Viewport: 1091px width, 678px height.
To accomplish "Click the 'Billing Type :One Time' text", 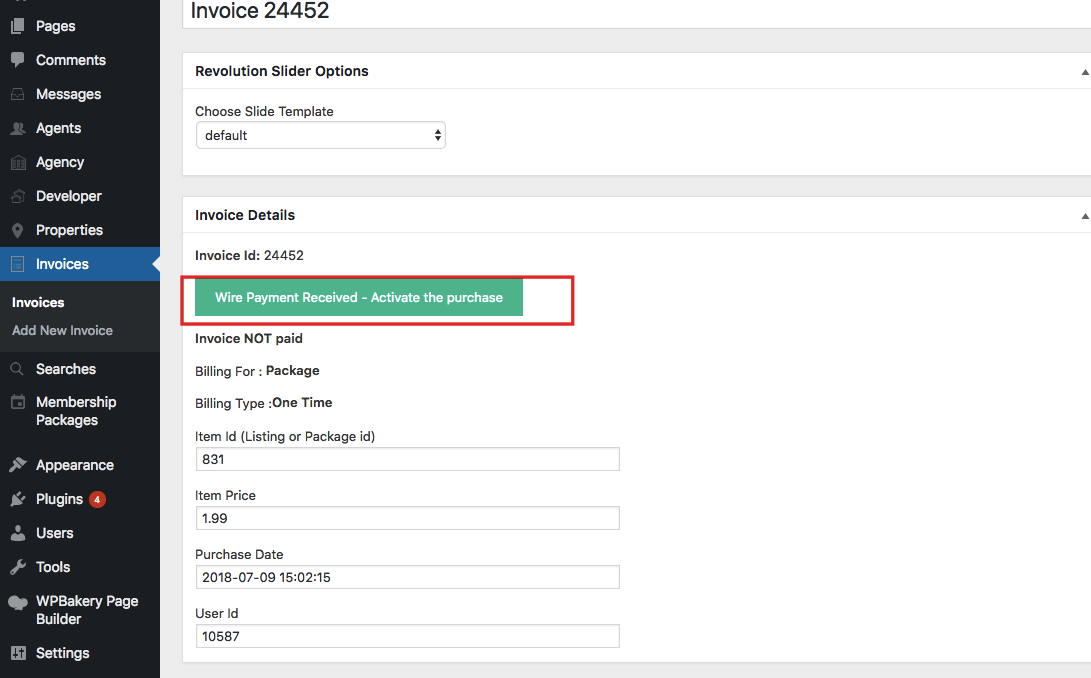I will pos(263,403).
